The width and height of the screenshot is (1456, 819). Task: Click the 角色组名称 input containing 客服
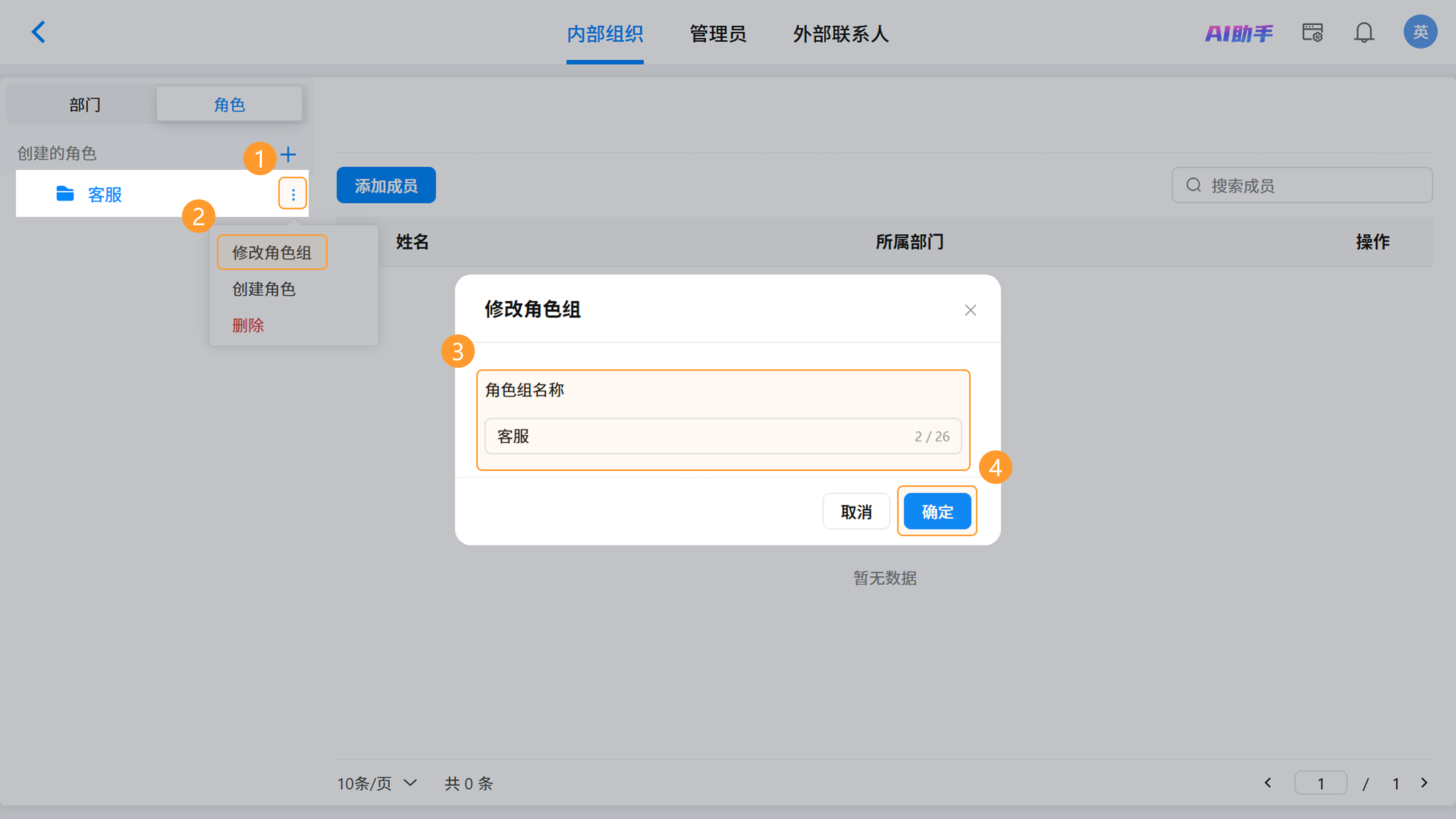723,436
